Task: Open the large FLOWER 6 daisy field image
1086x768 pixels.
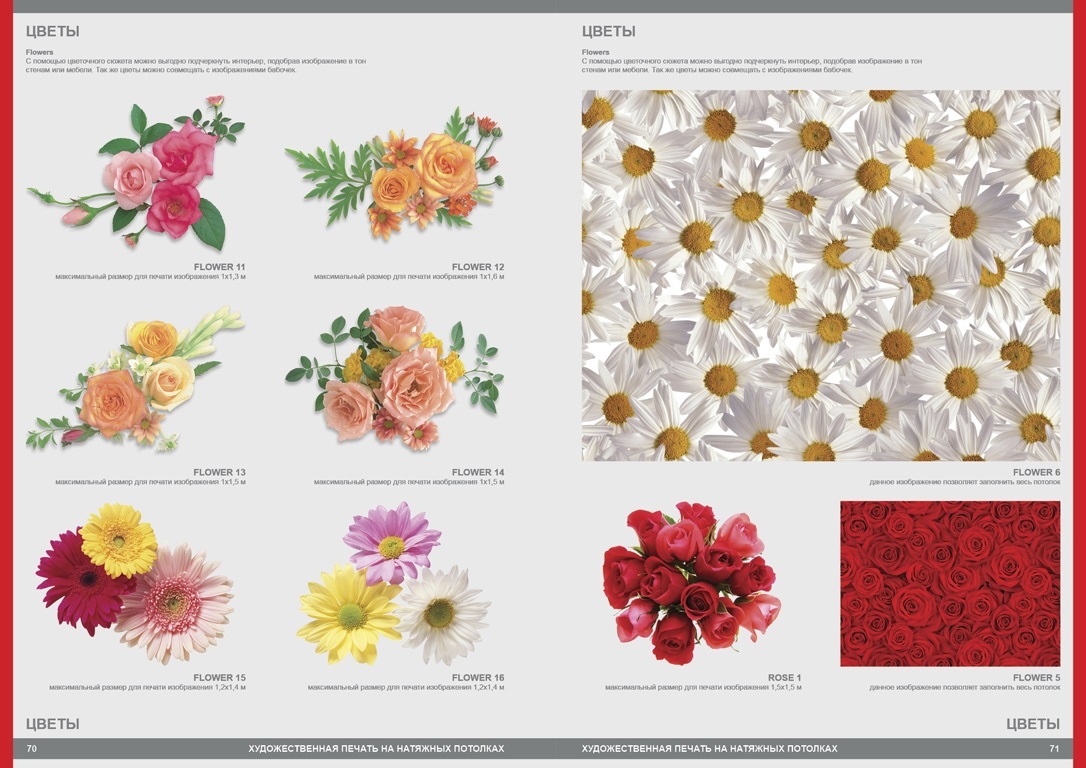Action: tap(820, 275)
